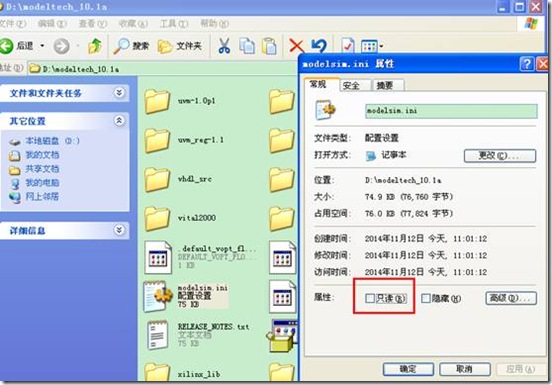Click the 确定 (OK) button
Screen dimensions: 552x385
tap(408, 369)
